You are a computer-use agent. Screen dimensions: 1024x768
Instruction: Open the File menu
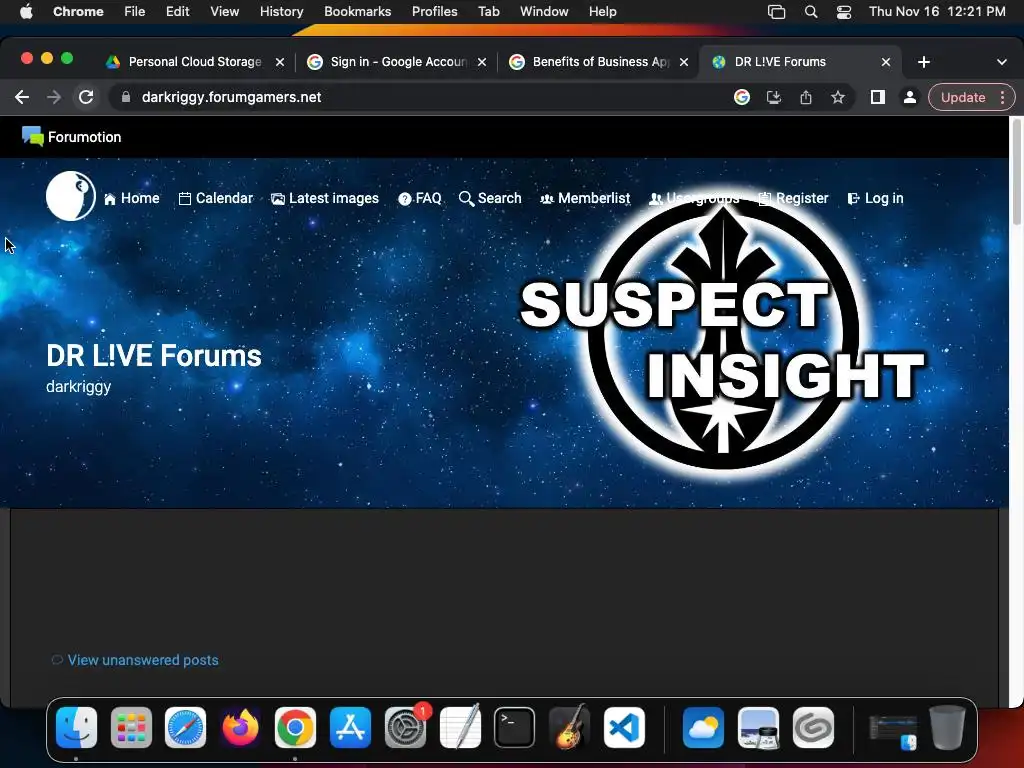coord(135,12)
